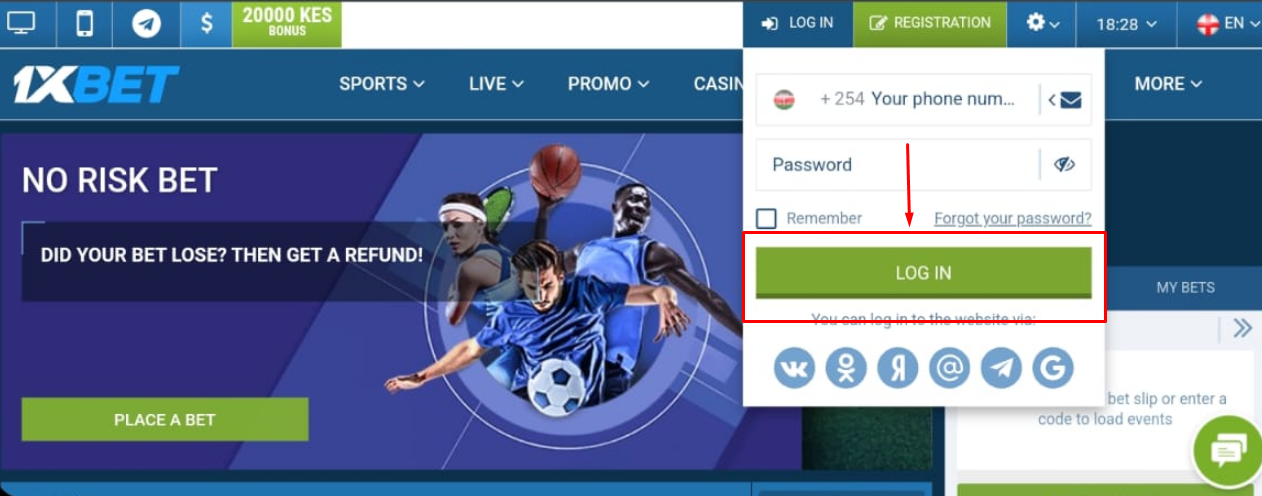1262x496 pixels.
Task: Open the PROMO menu
Action: click(609, 84)
